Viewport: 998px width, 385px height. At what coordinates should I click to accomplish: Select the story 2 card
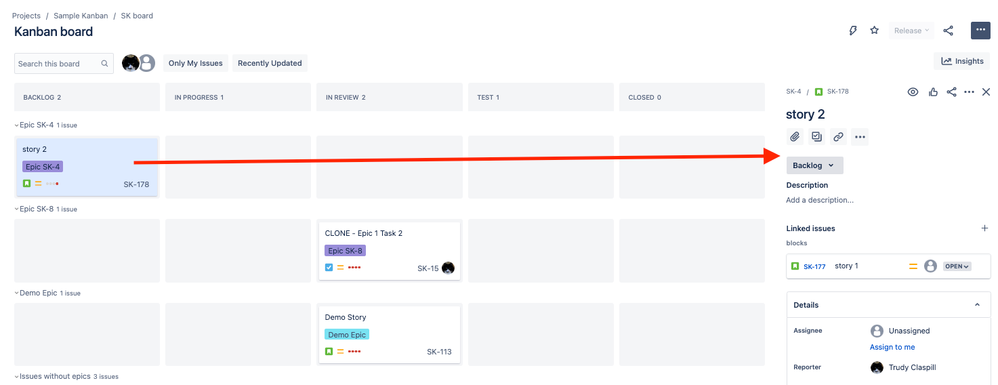click(x=87, y=167)
